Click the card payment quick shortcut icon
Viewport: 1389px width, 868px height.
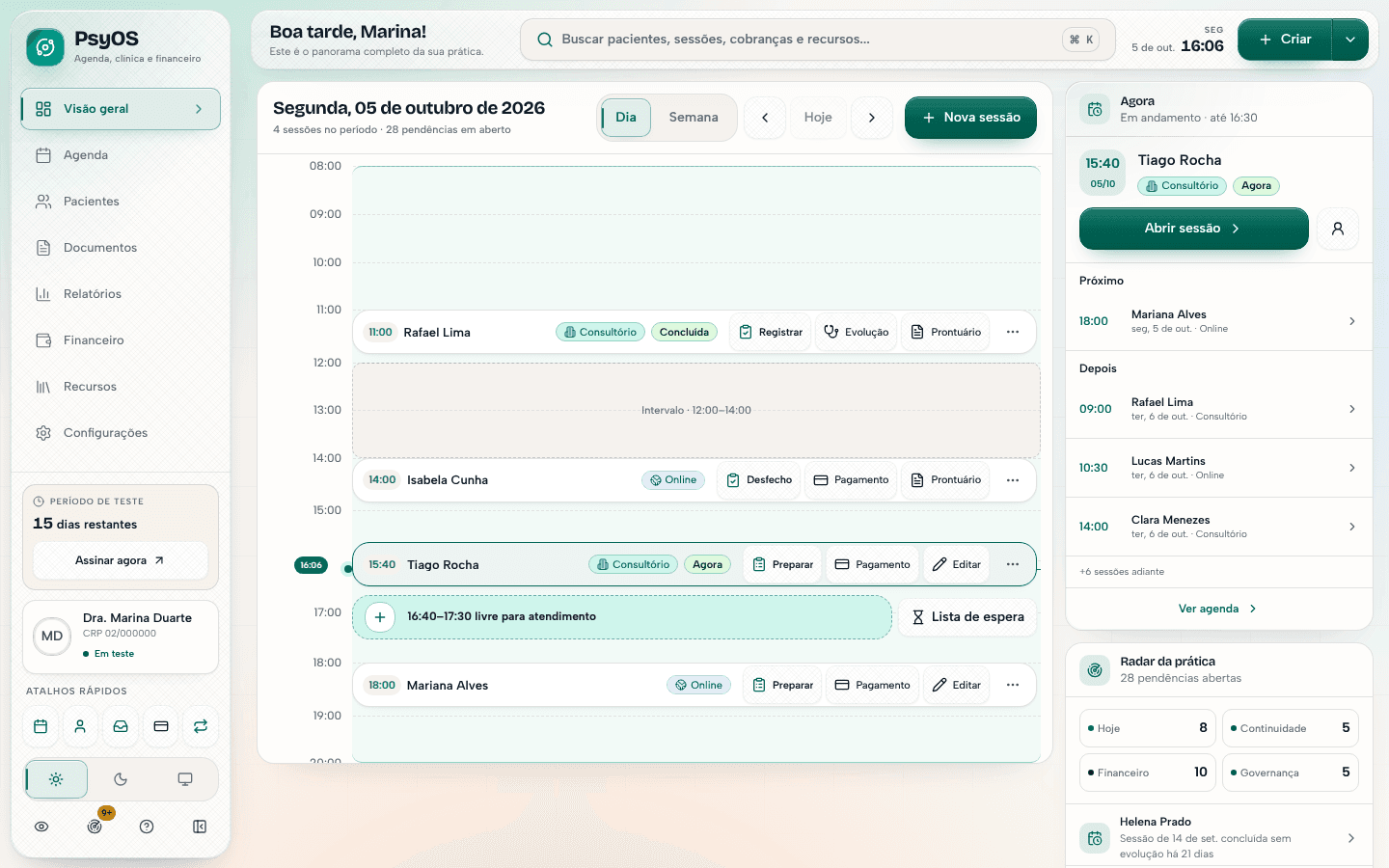click(x=161, y=726)
